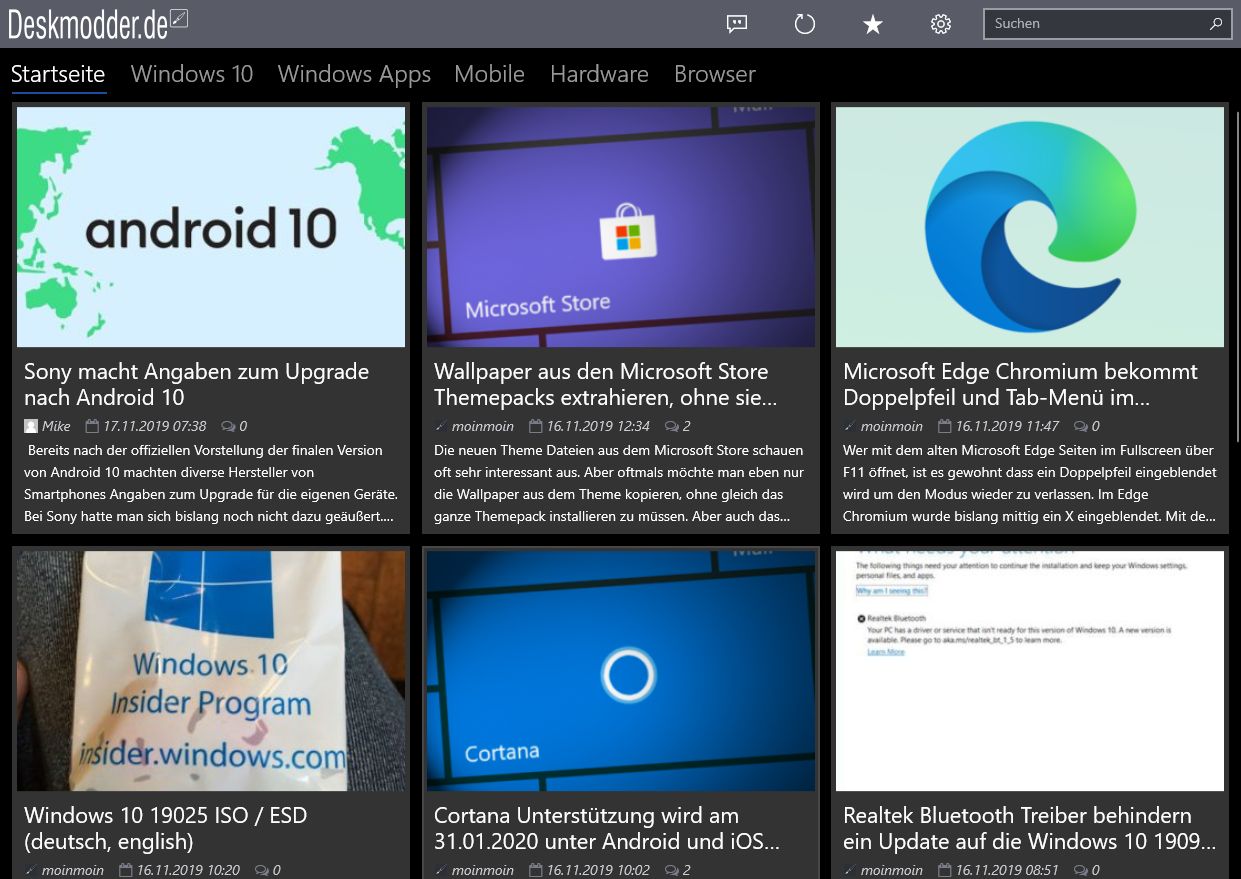Open headline 'Cortana Unterstützung wird am 31.01.2020'

607,828
